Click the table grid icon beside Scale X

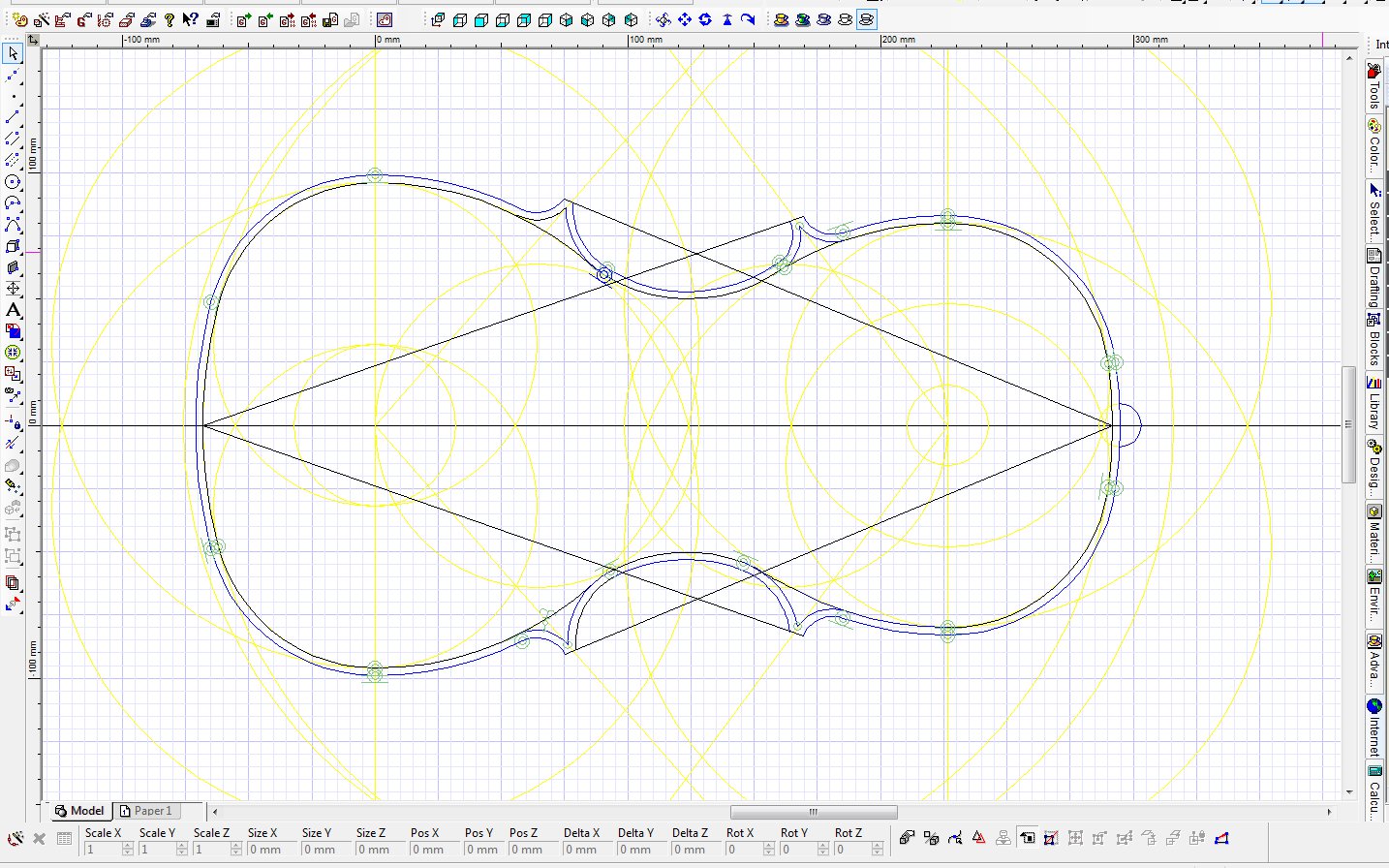(64, 839)
